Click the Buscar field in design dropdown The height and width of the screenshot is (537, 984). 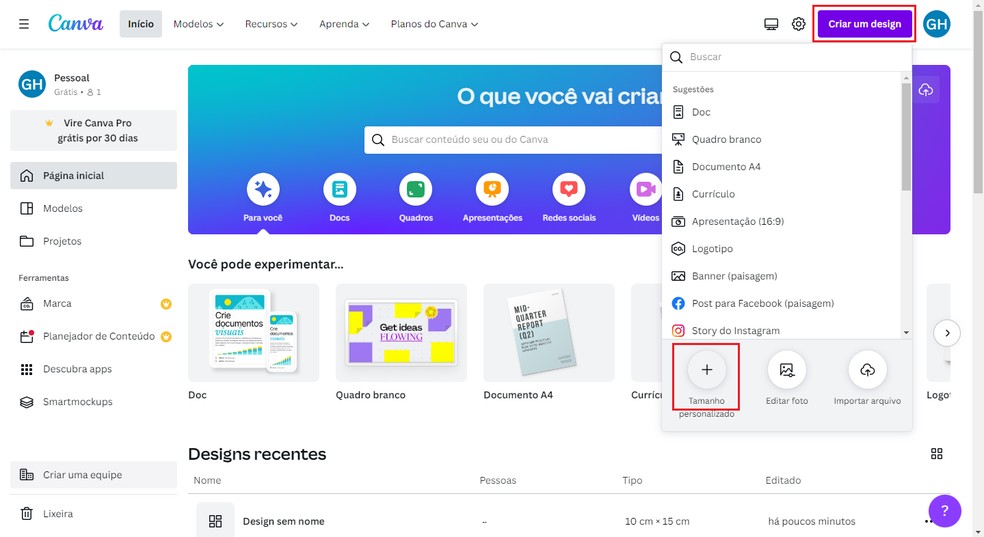[787, 57]
